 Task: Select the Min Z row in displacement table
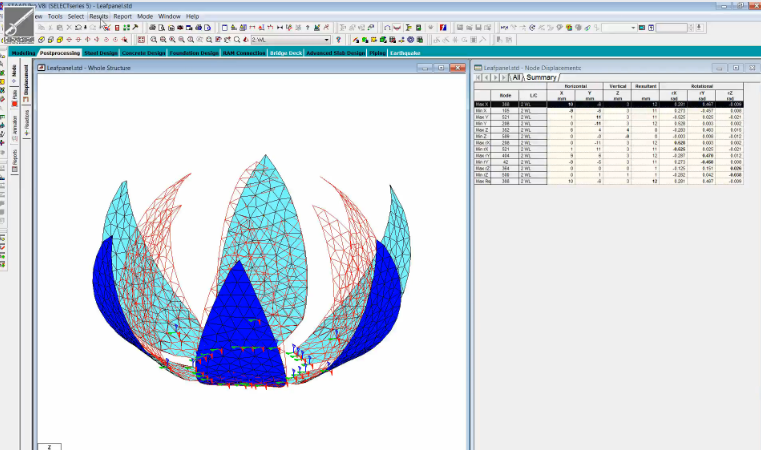(x=609, y=136)
